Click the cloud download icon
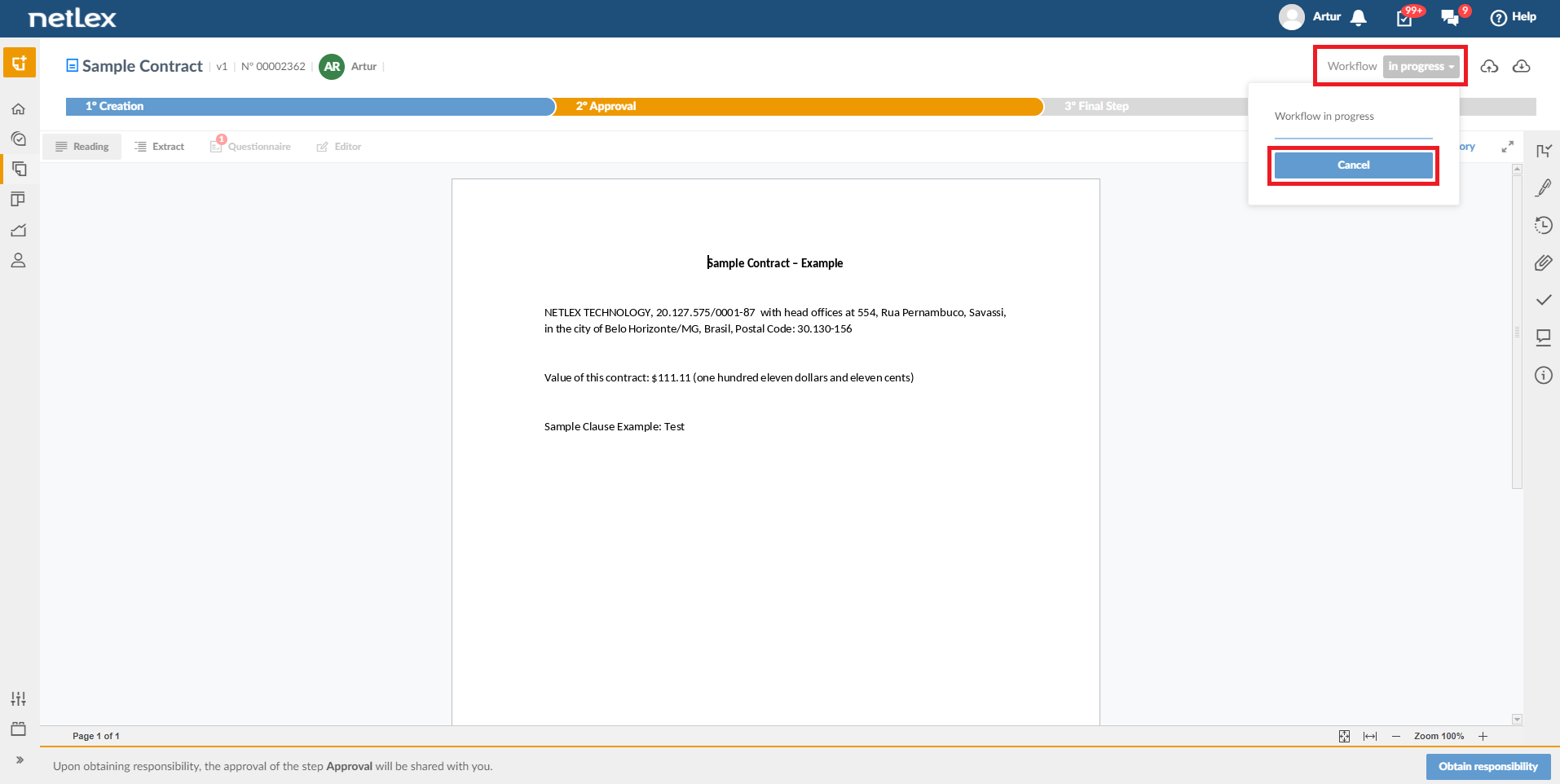Screen dimensions: 1560x784 click(x=1521, y=66)
